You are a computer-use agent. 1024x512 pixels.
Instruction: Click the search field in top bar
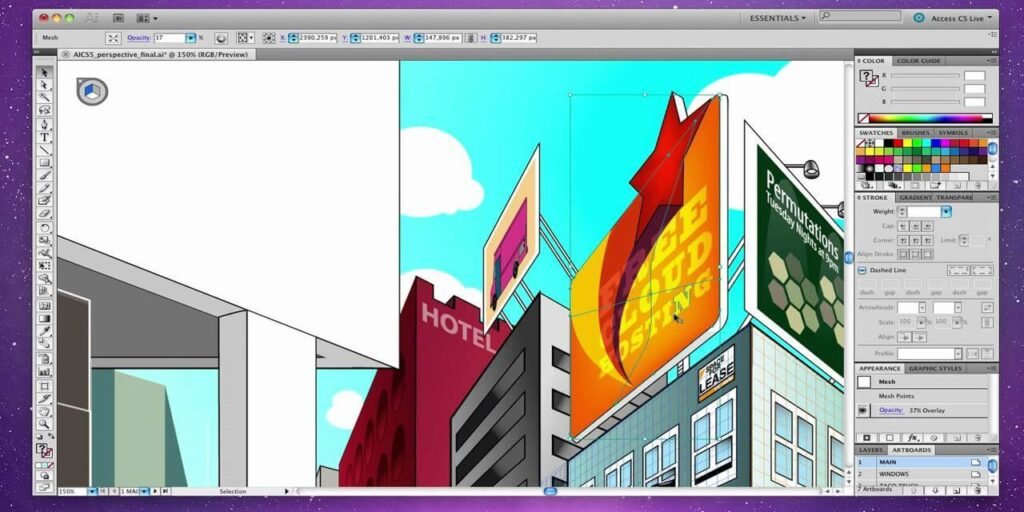coord(859,16)
